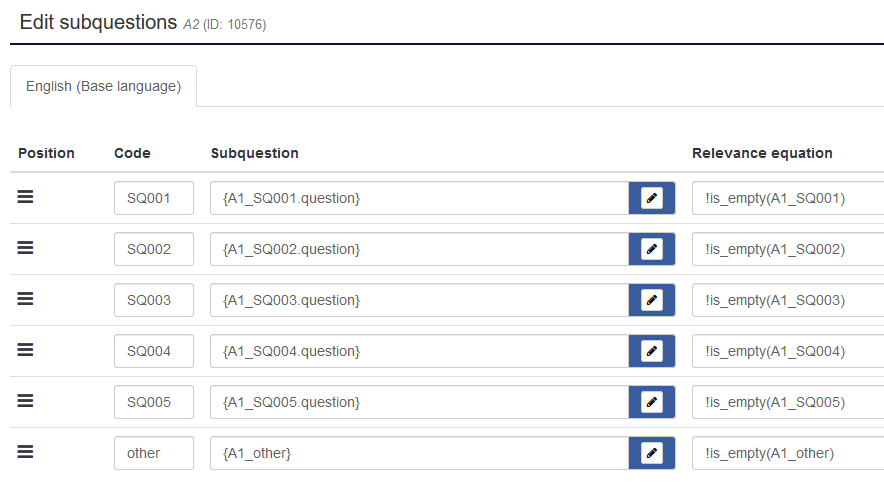Click the drag handle for row SQ003

coord(26,299)
